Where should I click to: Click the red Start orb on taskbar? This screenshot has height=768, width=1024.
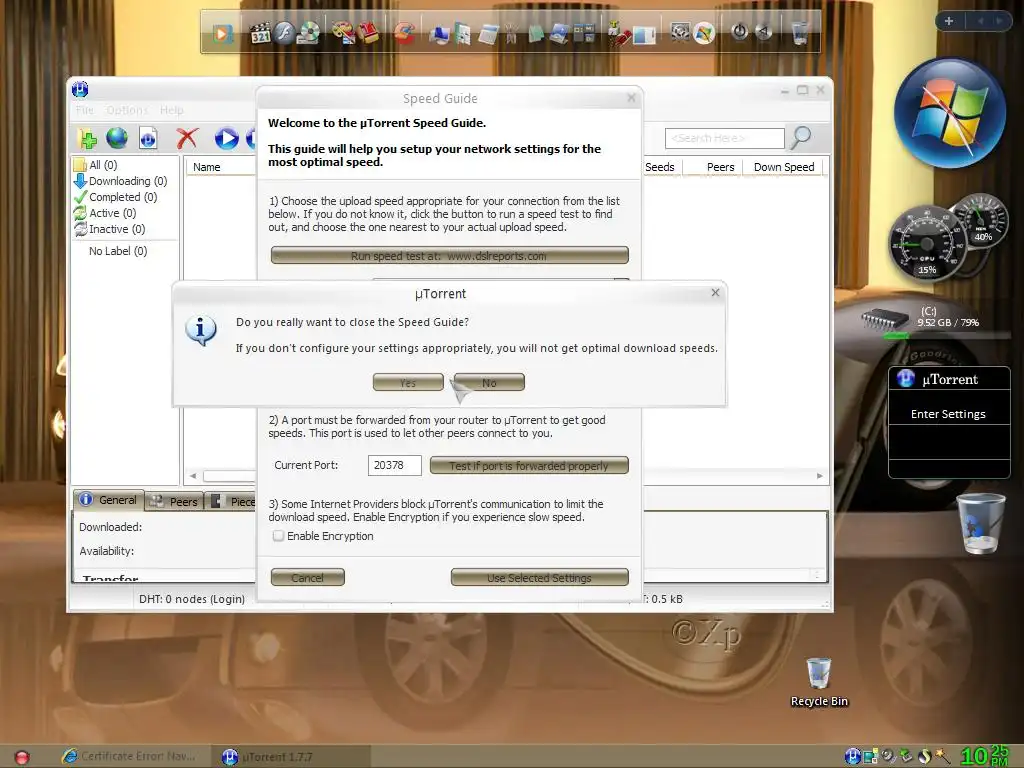(x=22, y=758)
